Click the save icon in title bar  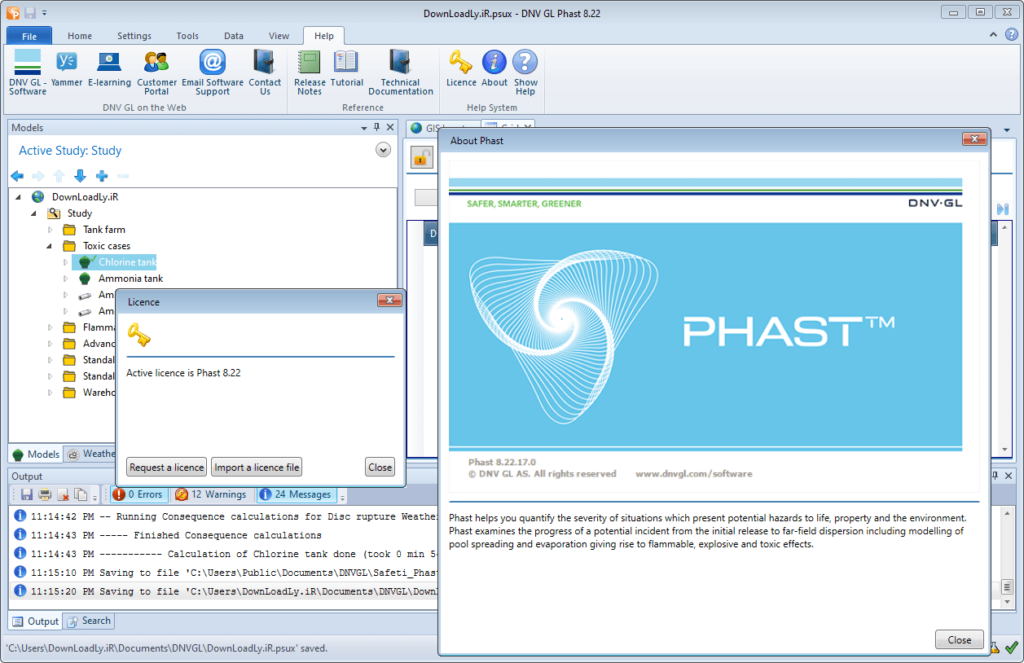pyautogui.click(x=29, y=12)
